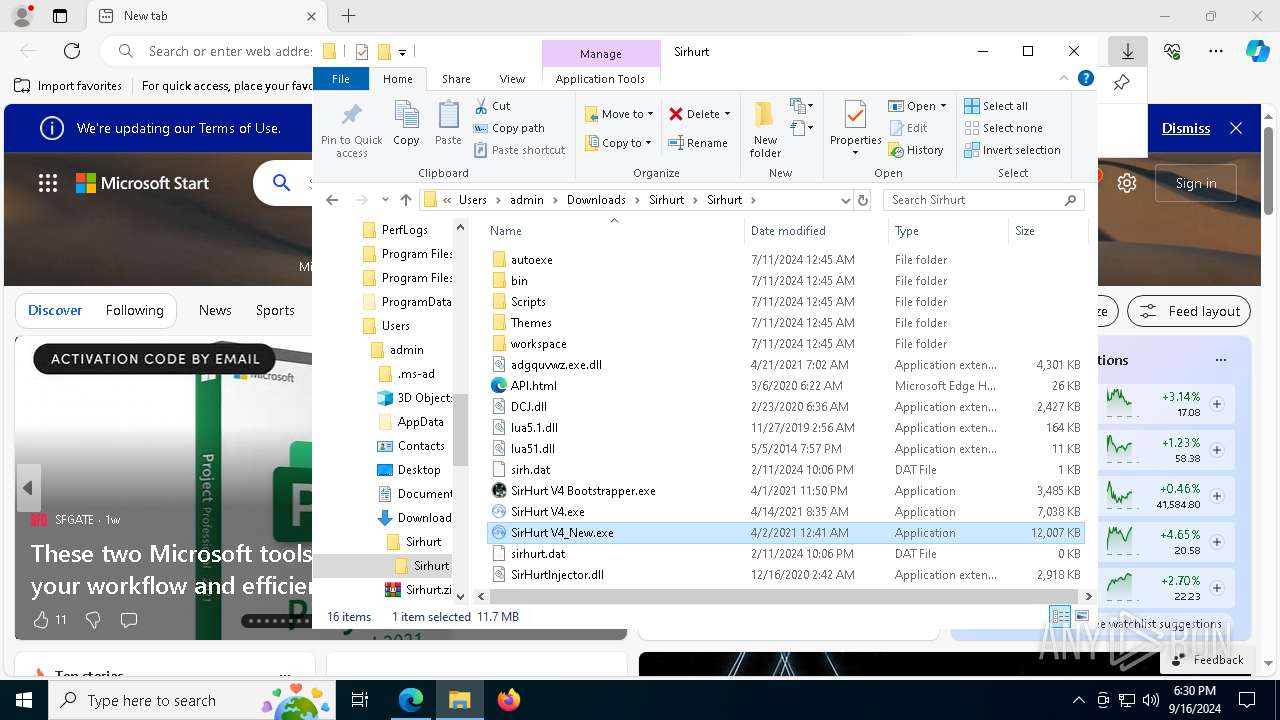1280x720 pixels.
Task: Switch to Application Tools tab
Action: (x=600, y=79)
